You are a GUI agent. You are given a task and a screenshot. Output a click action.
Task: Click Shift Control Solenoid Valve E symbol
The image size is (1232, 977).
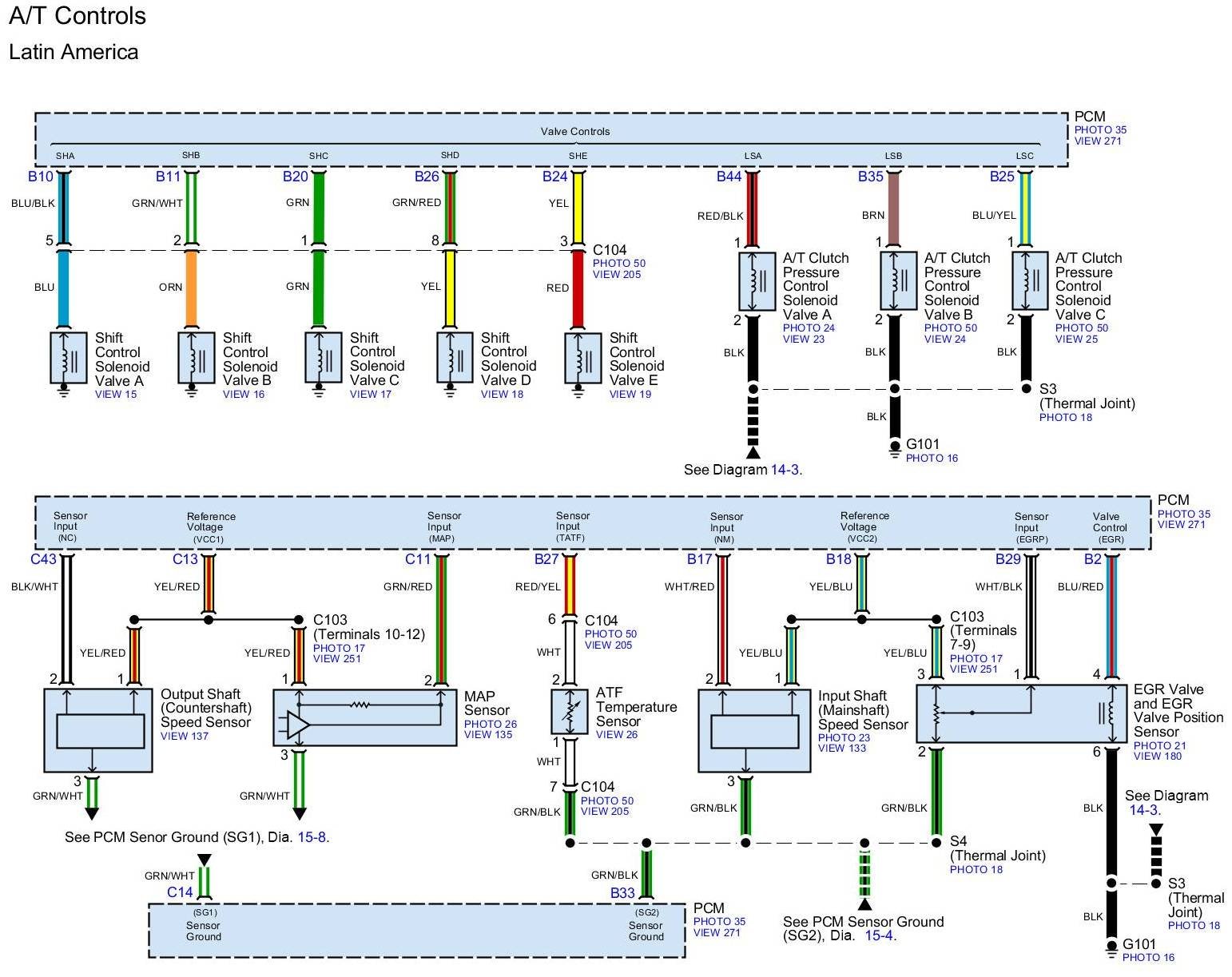582,357
